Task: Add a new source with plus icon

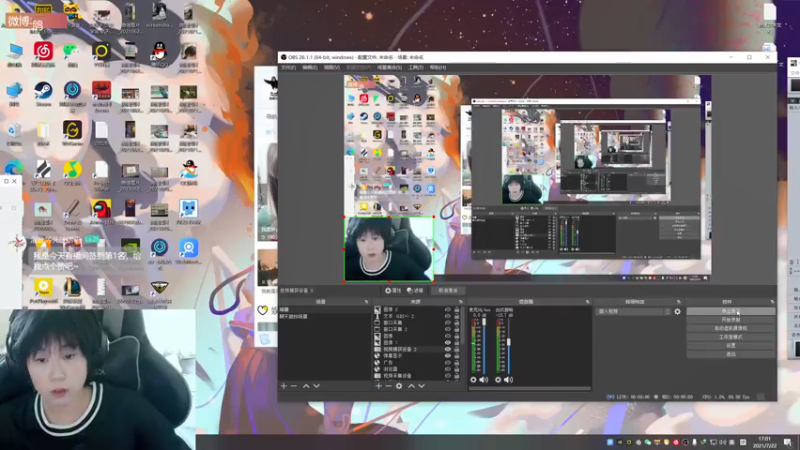Action: click(x=379, y=386)
